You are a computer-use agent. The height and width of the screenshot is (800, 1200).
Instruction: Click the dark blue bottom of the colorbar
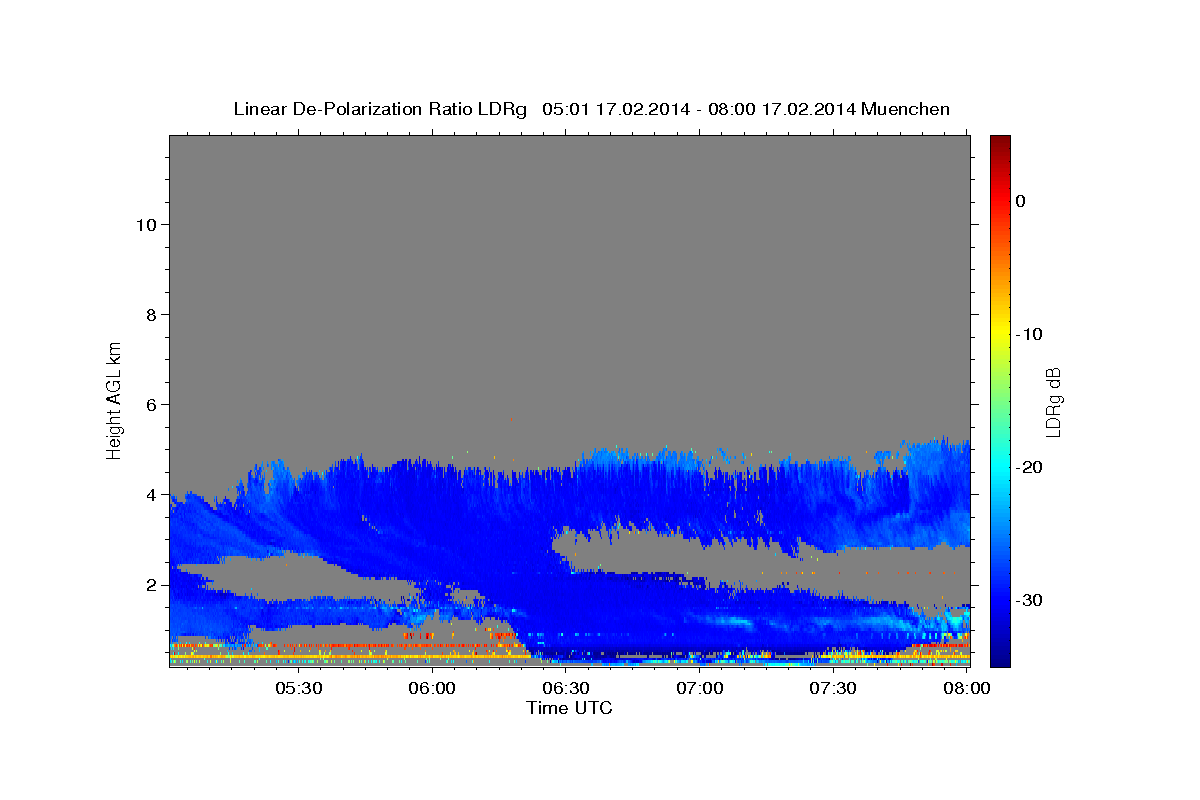click(x=1000, y=655)
